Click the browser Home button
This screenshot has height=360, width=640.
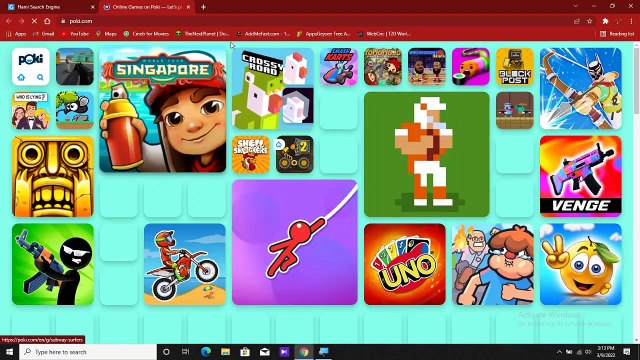pos(47,21)
